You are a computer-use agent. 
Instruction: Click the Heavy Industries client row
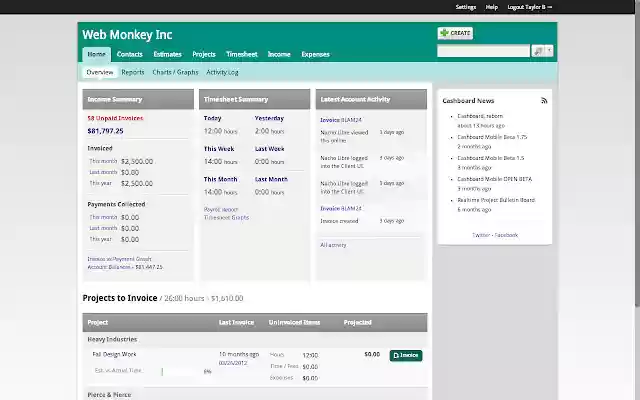(255, 340)
